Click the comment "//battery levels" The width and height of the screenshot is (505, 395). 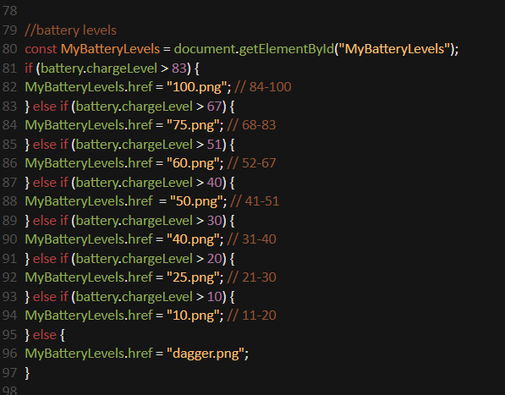click(x=71, y=30)
